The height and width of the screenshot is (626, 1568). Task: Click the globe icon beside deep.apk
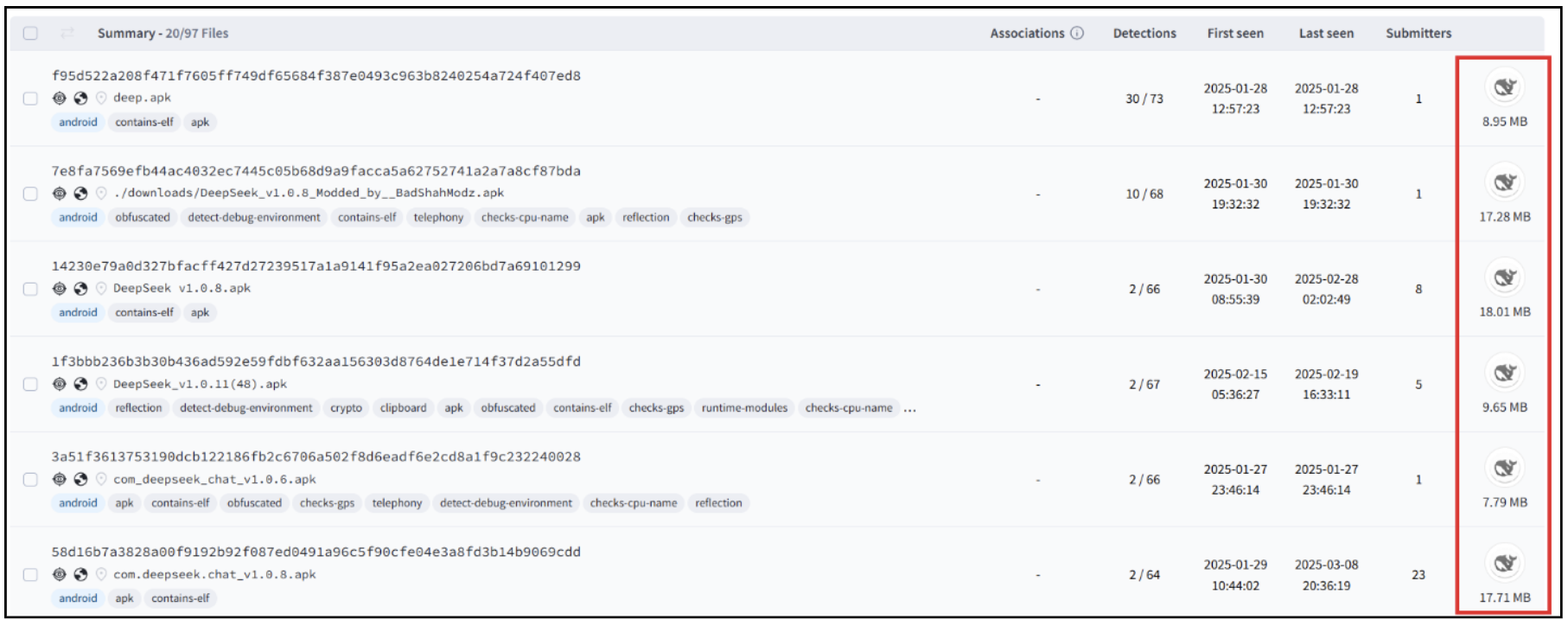(x=80, y=98)
